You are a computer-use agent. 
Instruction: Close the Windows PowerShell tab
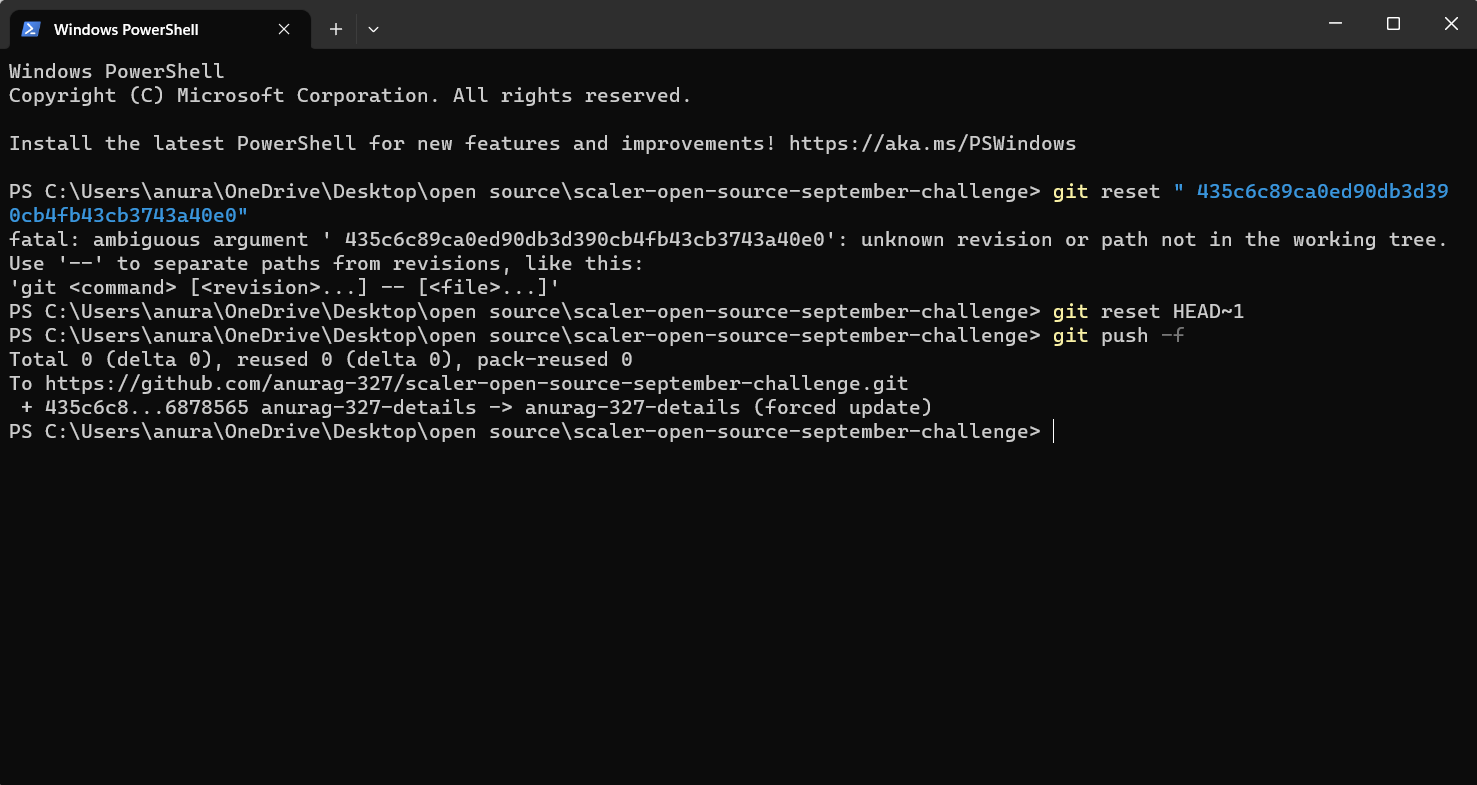pyautogui.click(x=283, y=29)
